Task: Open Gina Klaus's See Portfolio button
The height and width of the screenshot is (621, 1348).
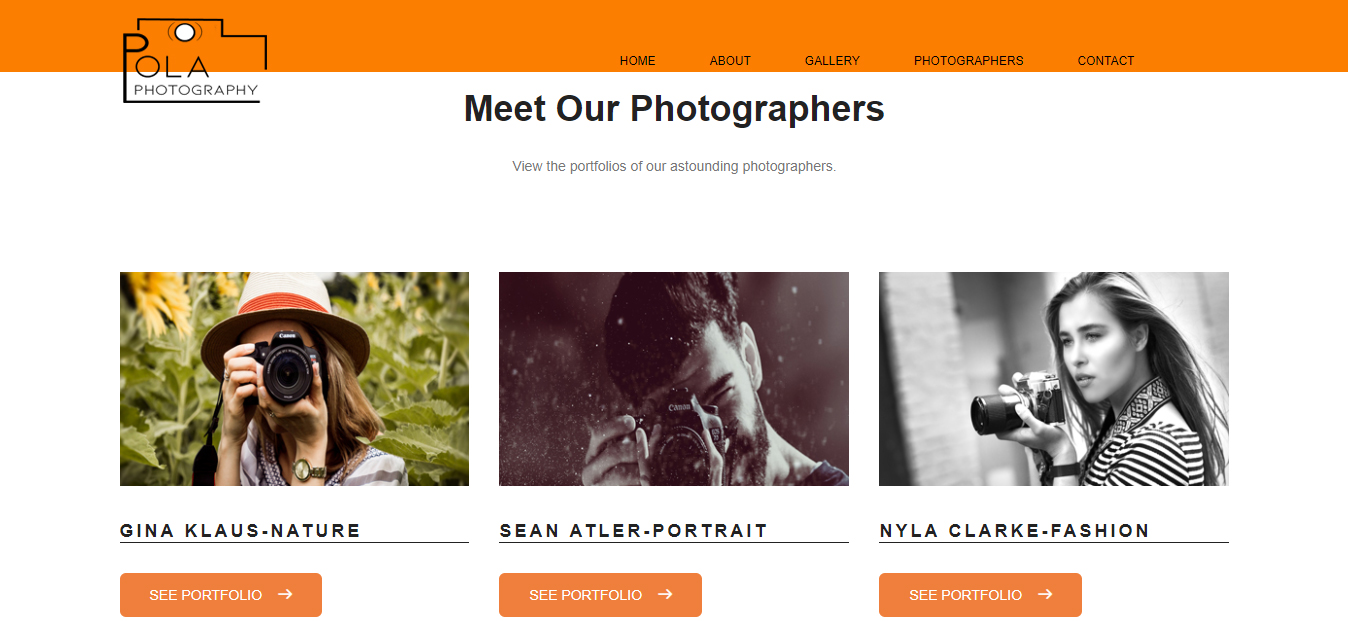Action: pos(221,595)
